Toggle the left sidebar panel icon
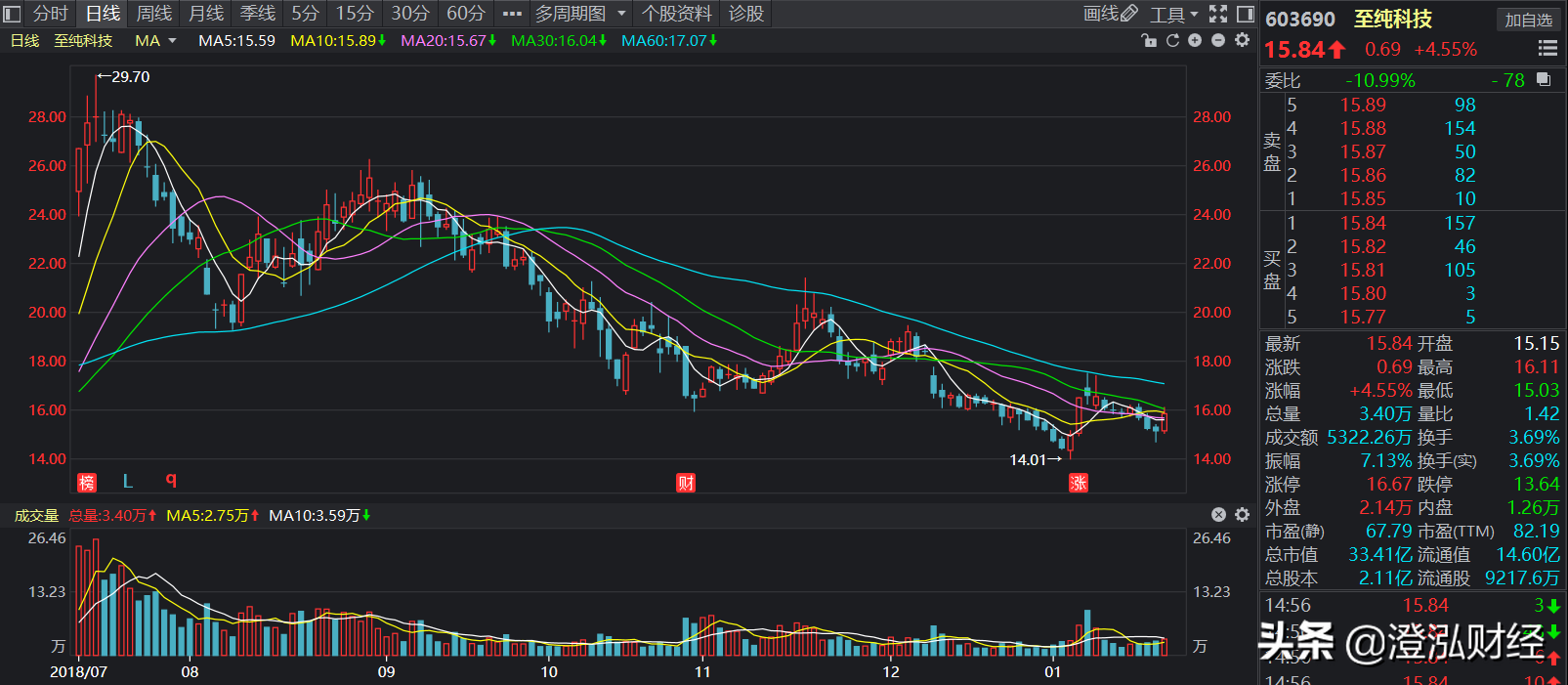This screenshot has width=1568, height=685. pos(13,14)
